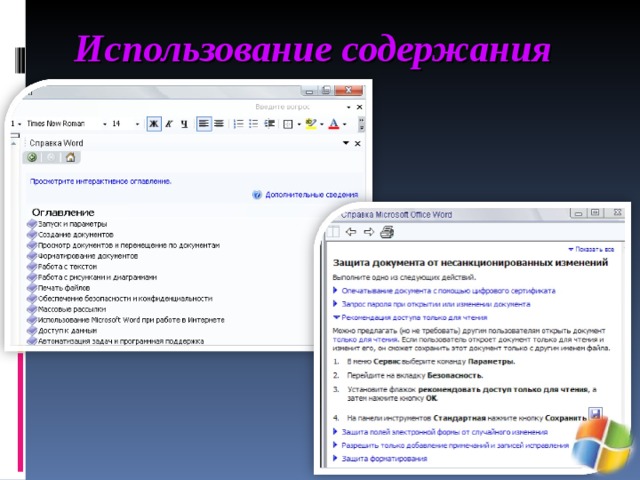This screenshot has width=640, height=480.
Task: Click the style box showing 1
Action: 16,124
